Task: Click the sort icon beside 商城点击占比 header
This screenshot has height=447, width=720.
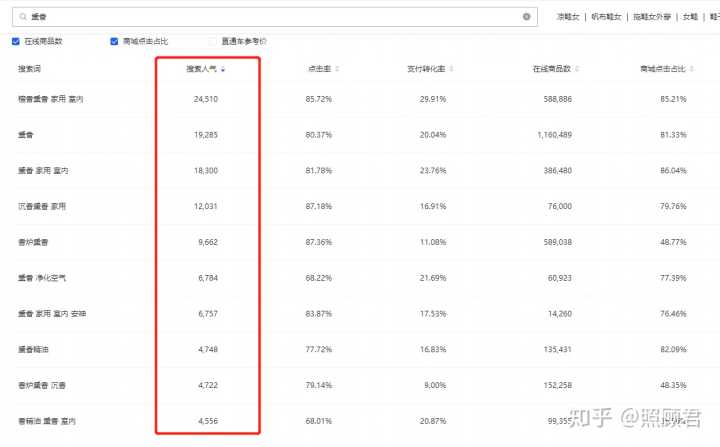Action: click(691, 69)
